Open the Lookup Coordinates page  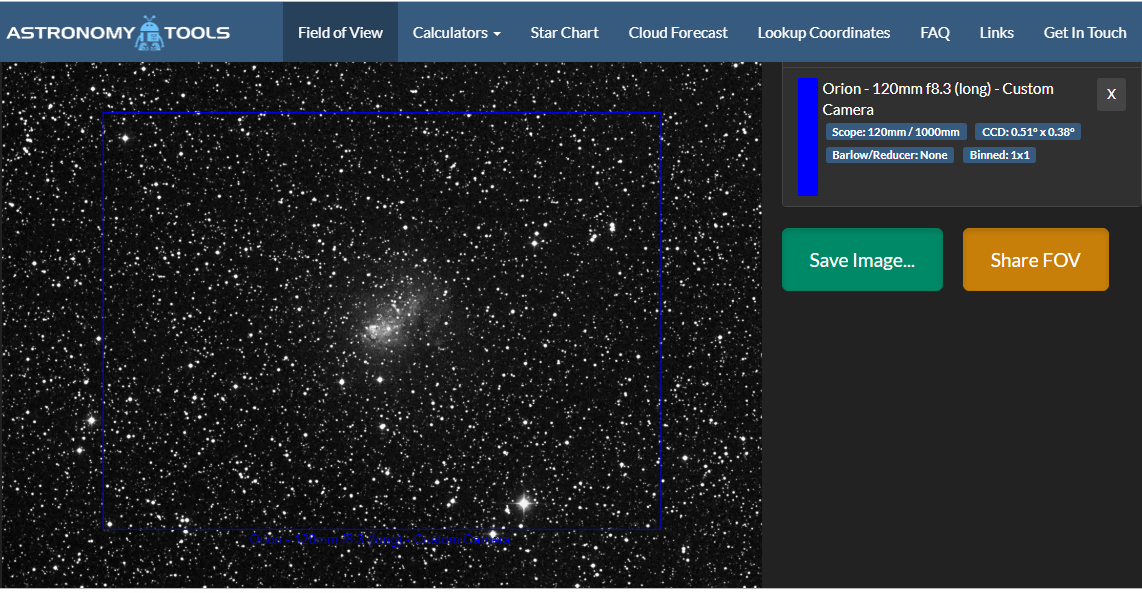pos(823,32)
